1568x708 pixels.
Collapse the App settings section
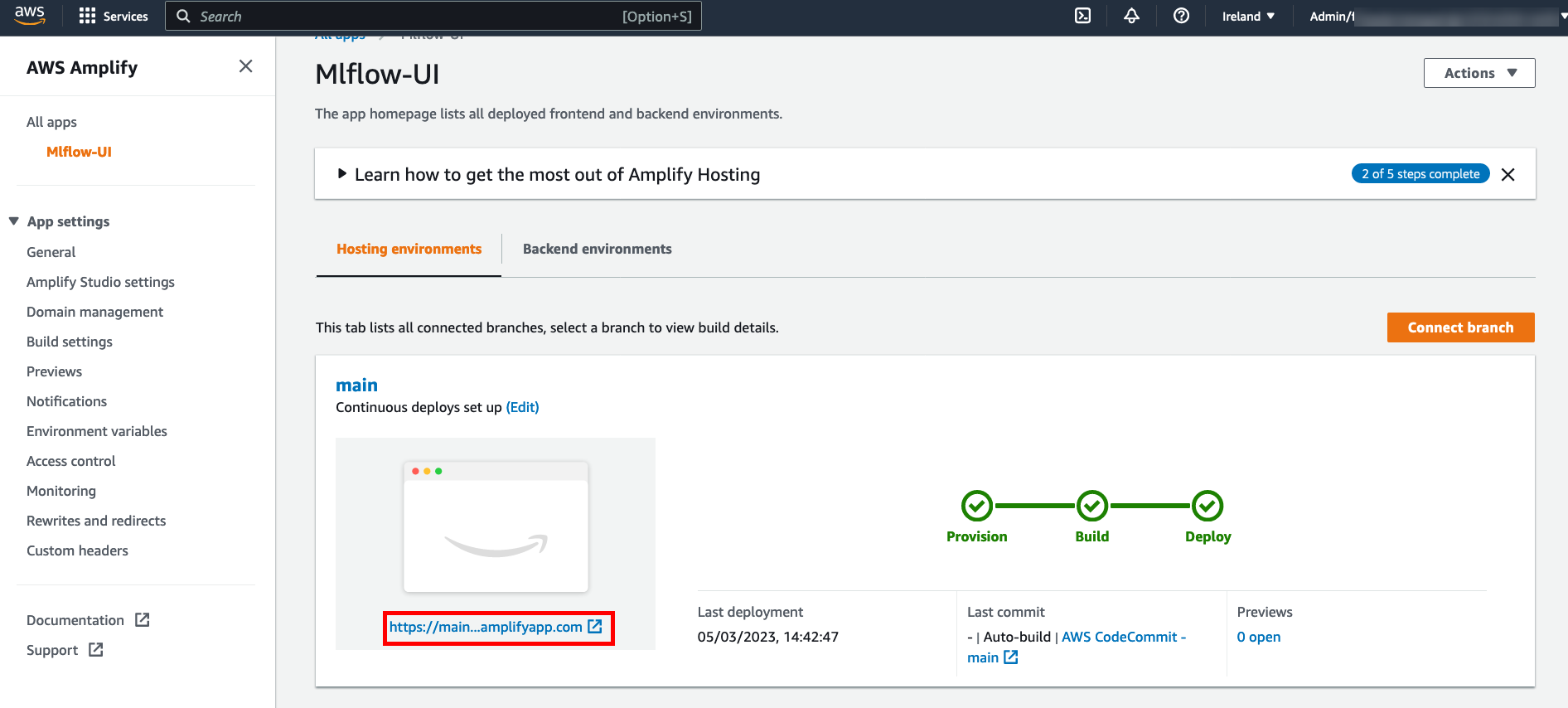click(x=60, y=221)
